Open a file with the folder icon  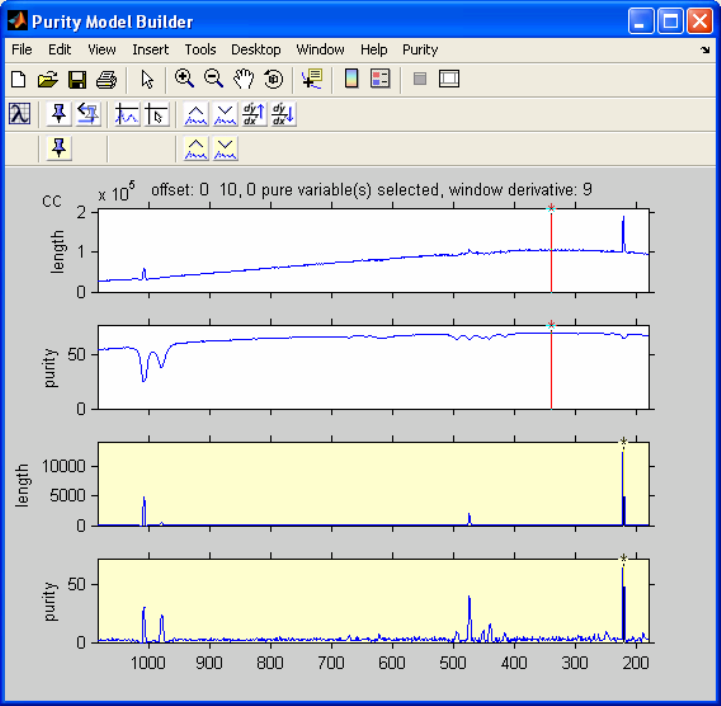pos(47,79)
